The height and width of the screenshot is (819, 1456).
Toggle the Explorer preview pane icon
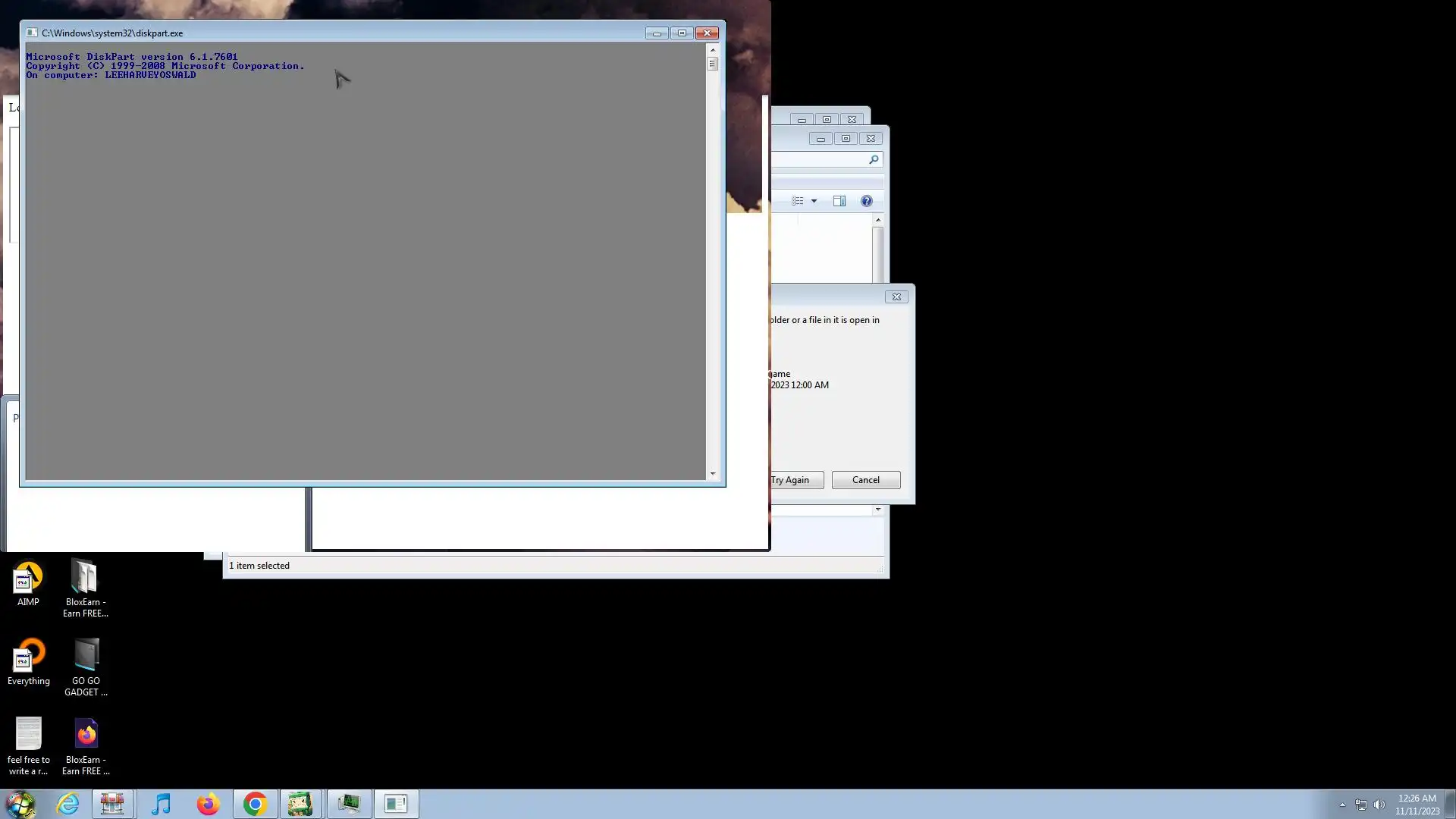[x=839, y=201]
